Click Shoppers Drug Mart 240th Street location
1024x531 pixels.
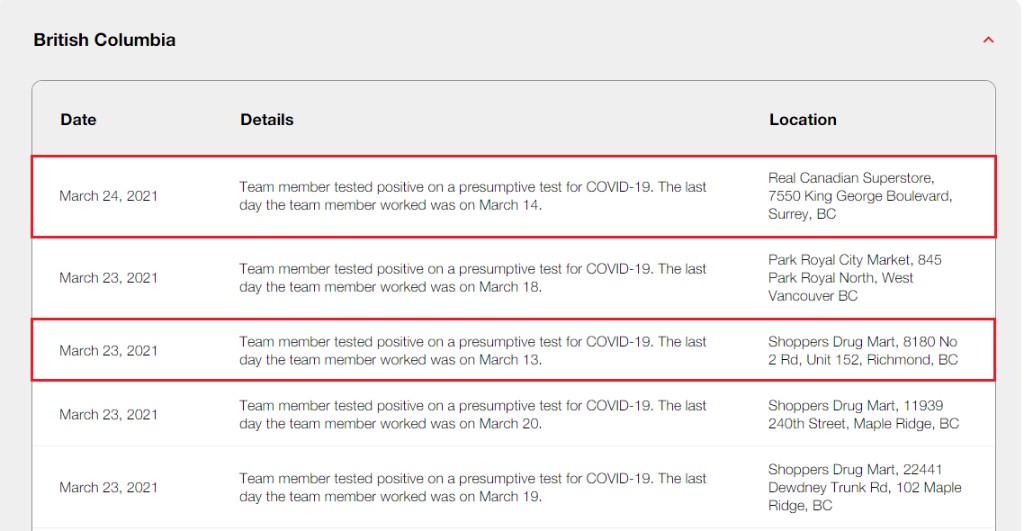tap(863, 415)
